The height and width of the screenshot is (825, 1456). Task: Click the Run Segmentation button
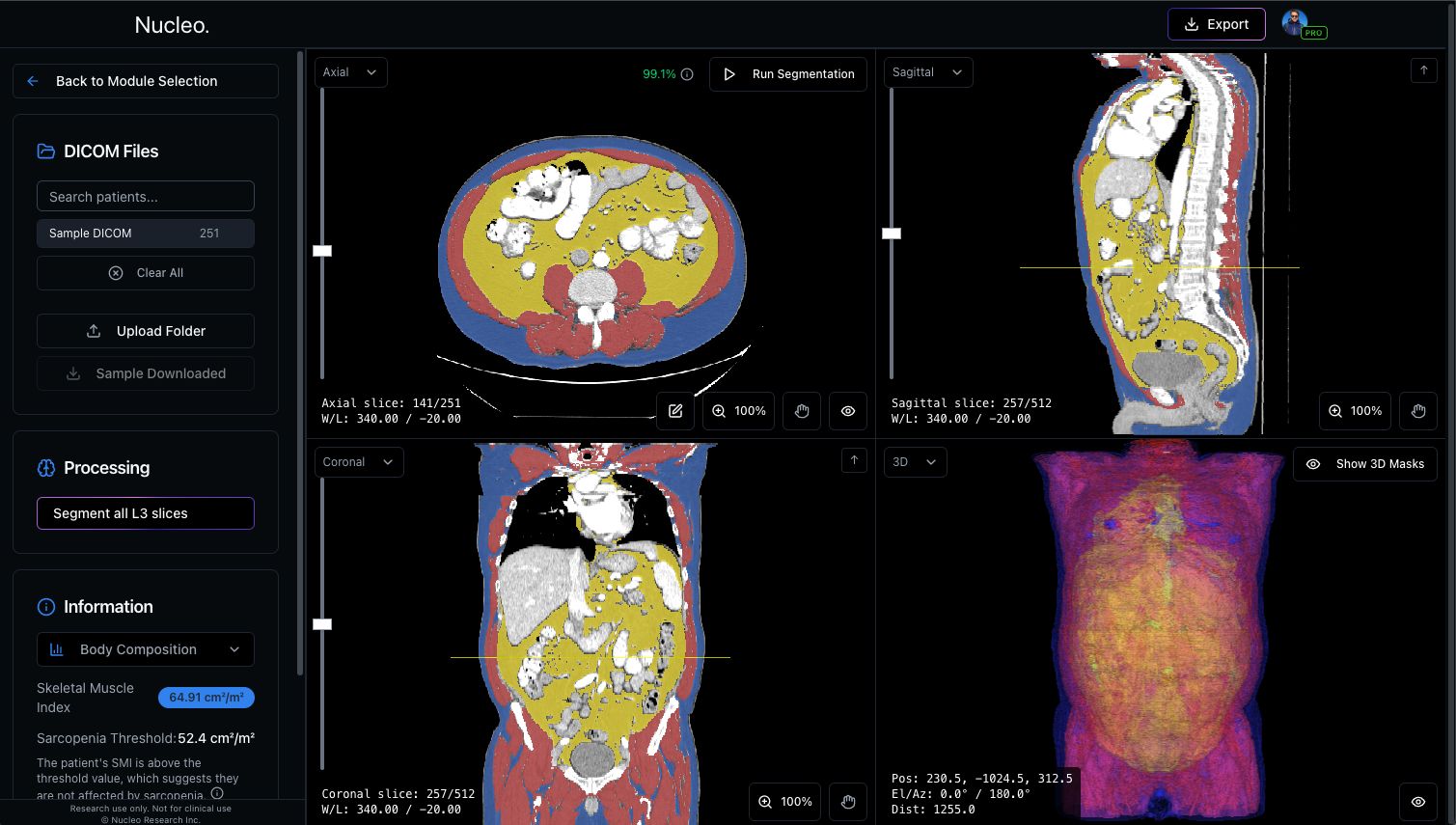[x=788, y=74]
